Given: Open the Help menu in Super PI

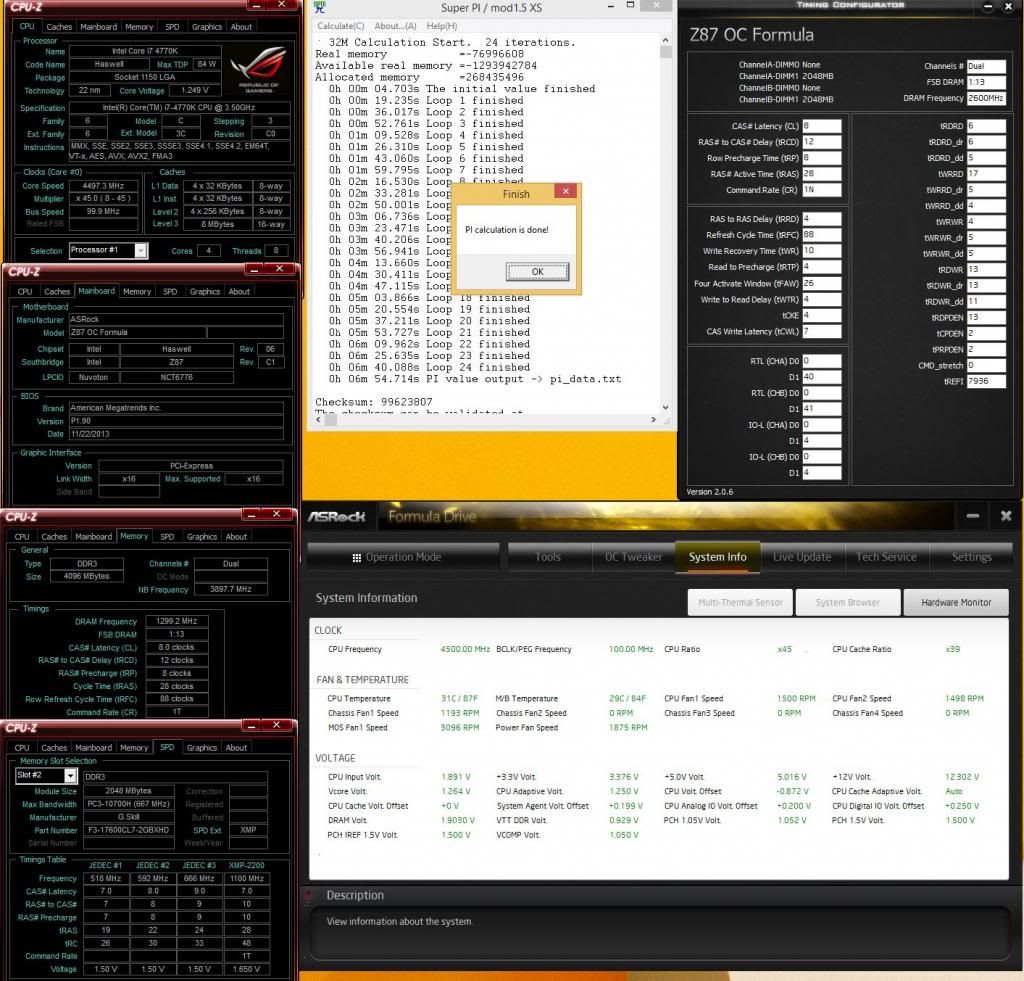Looking at the screenshot, I should (441, 25).
